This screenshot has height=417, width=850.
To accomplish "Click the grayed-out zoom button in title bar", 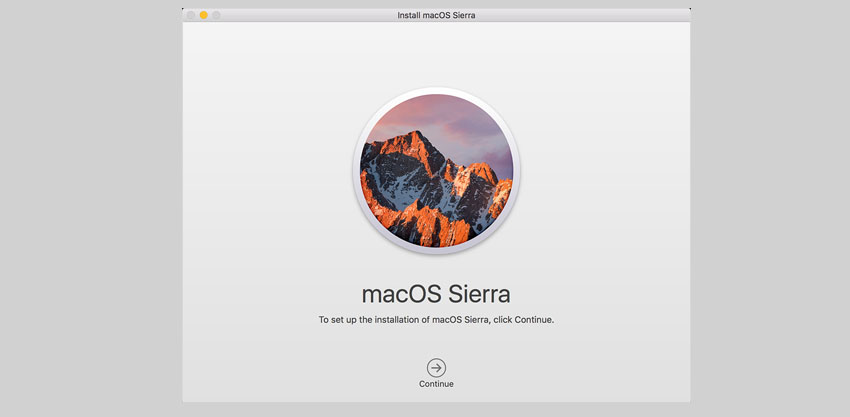I will (x=216, y=15).
